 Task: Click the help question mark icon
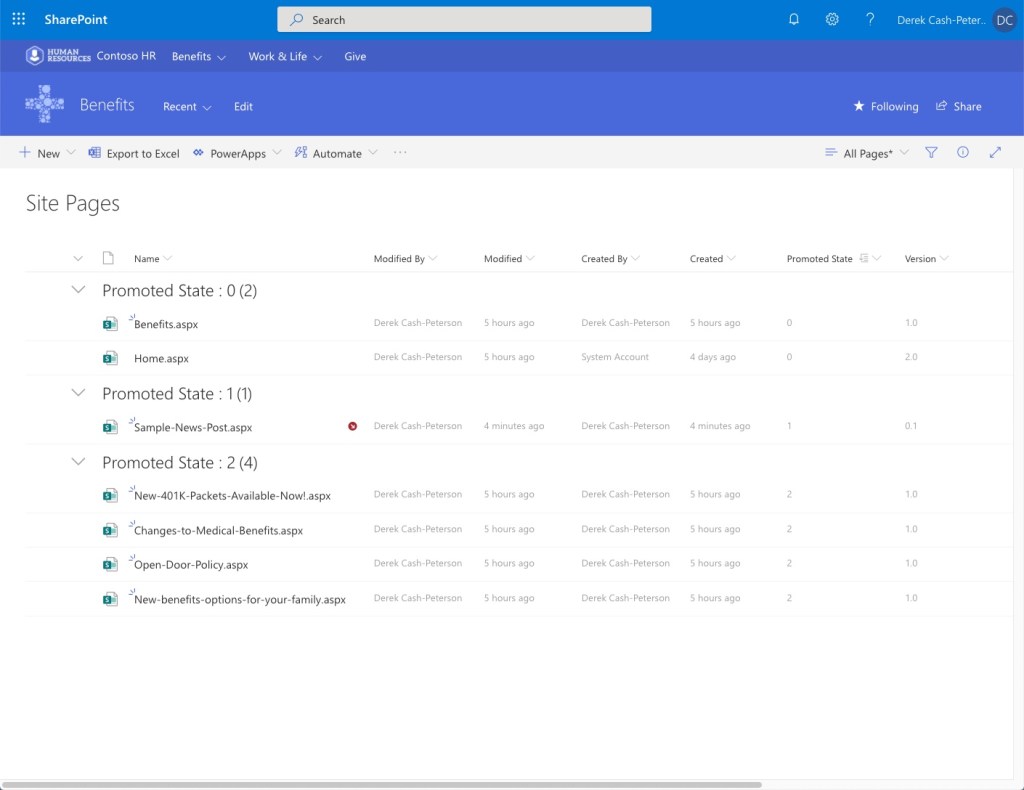(x=870, y=19)
